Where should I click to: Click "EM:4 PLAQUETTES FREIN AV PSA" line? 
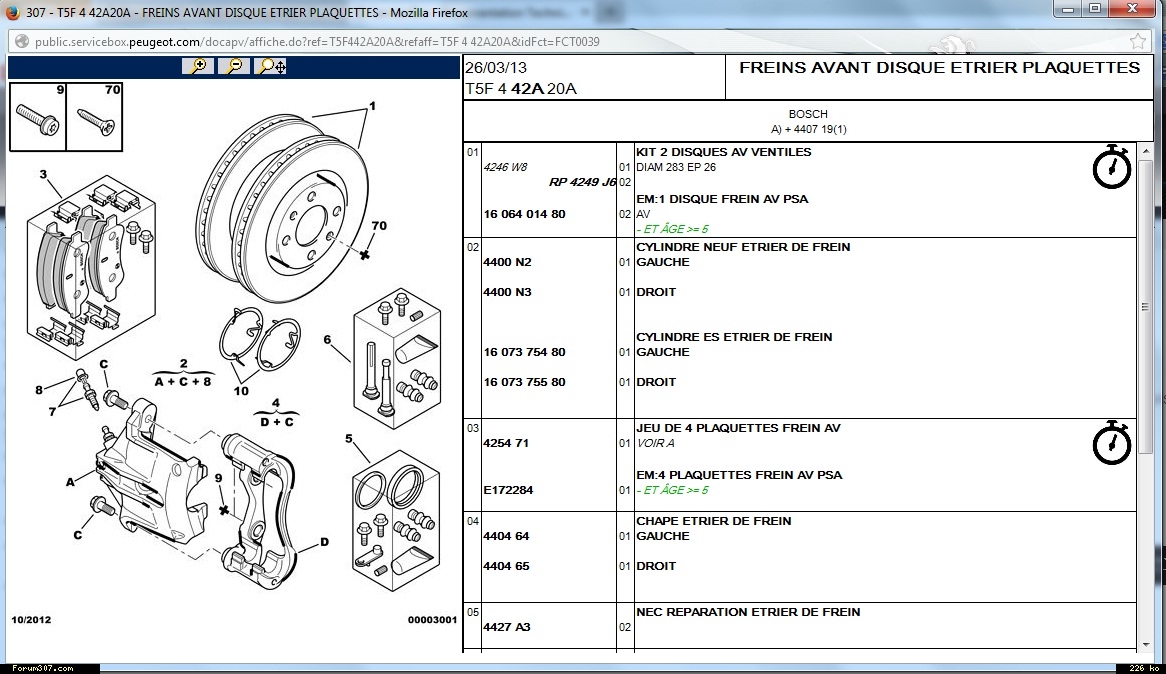point(739,475)
